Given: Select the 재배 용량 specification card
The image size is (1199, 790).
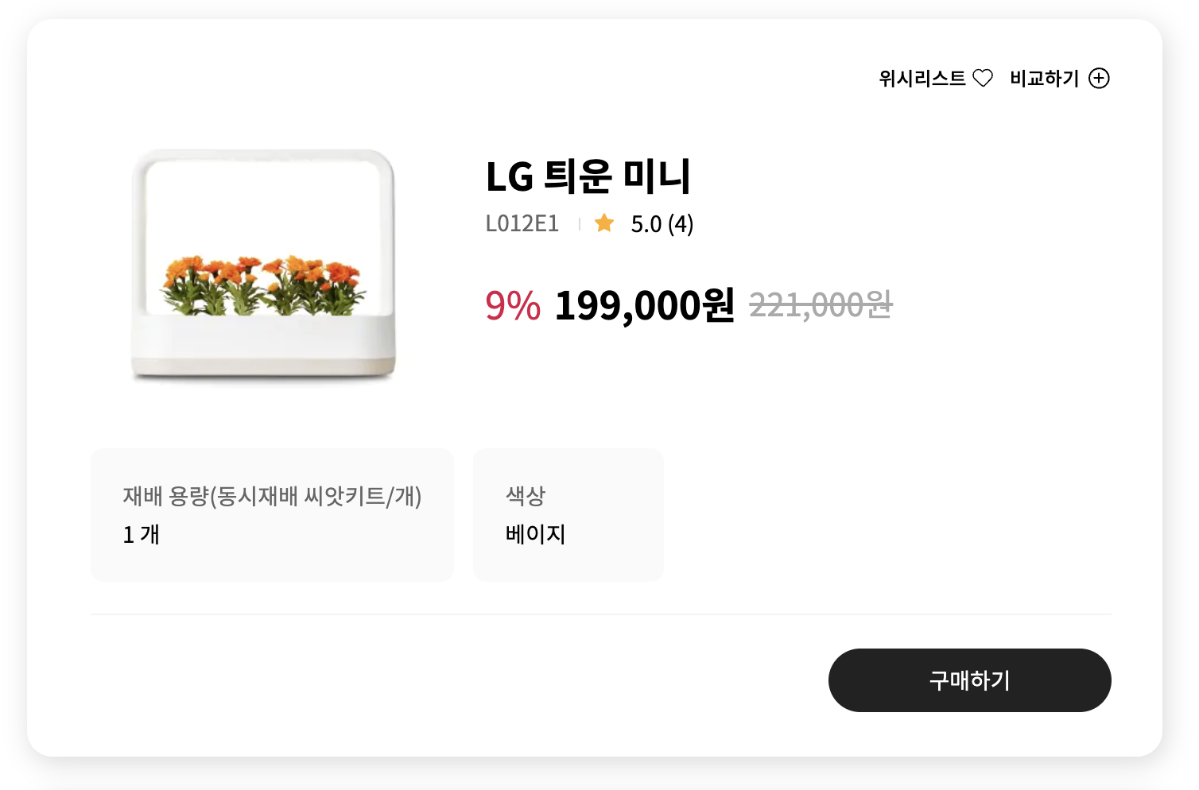Looking at the screenshot, I should 272,515.
